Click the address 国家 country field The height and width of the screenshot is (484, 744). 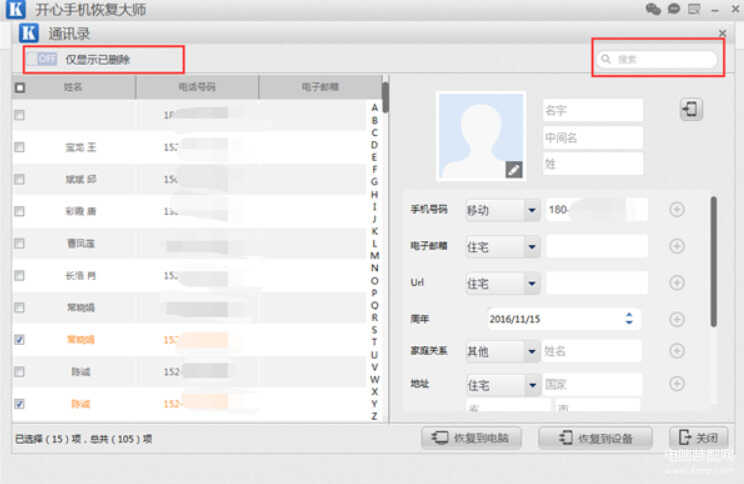coord(592,384)
